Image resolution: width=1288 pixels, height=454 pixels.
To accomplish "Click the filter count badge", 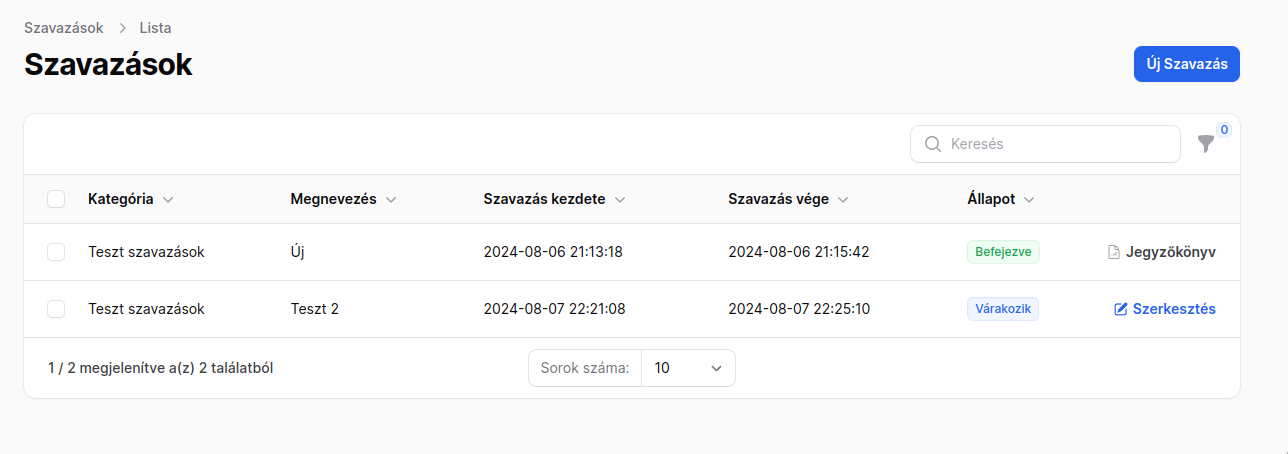I will point(1224,130).
